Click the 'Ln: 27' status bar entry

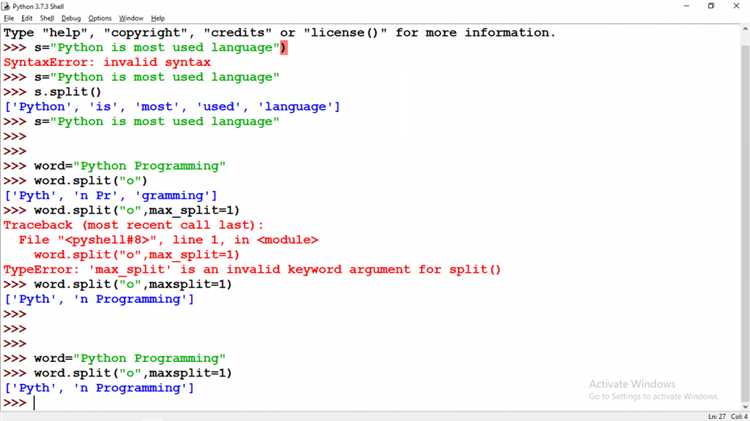point(717,417)
